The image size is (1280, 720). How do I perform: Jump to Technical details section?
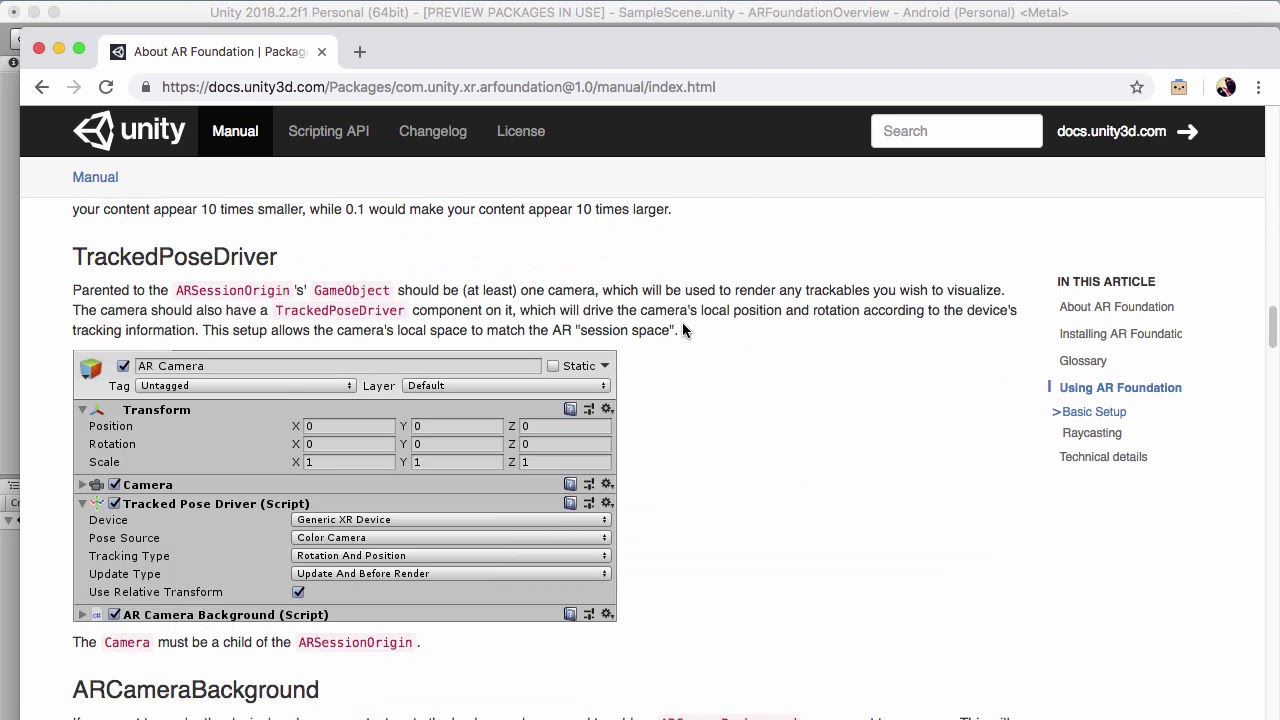[x=1104, y=457]
